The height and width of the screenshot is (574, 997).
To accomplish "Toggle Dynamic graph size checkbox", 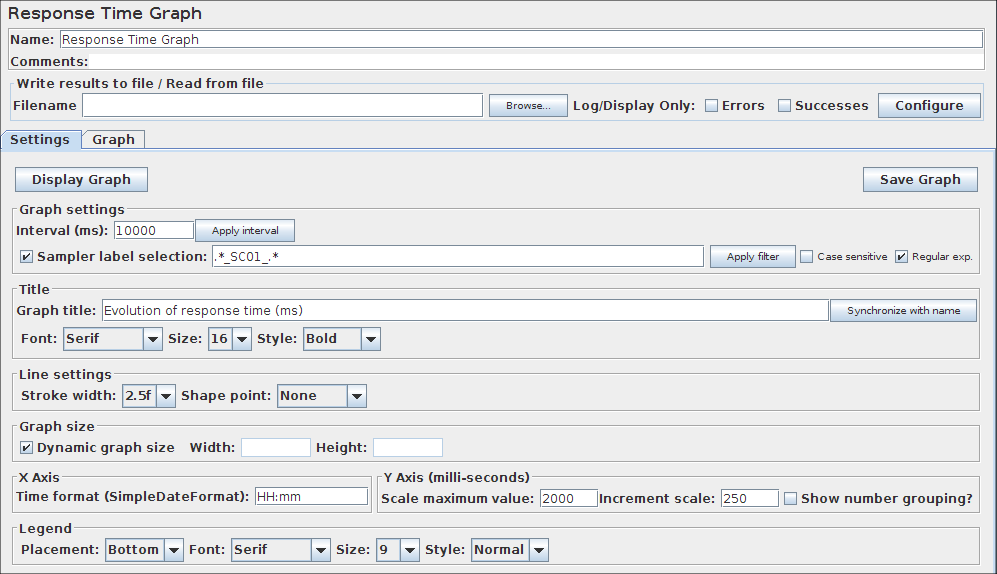I will pos(27,448).
